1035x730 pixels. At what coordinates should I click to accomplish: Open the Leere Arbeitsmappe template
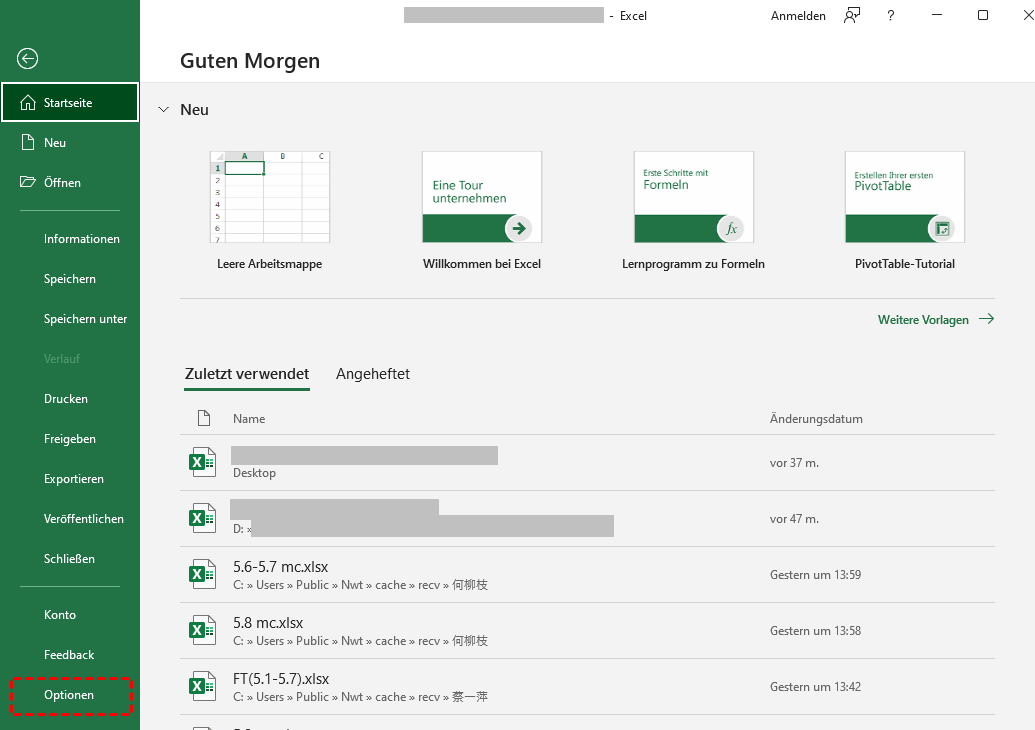(269, 198)
